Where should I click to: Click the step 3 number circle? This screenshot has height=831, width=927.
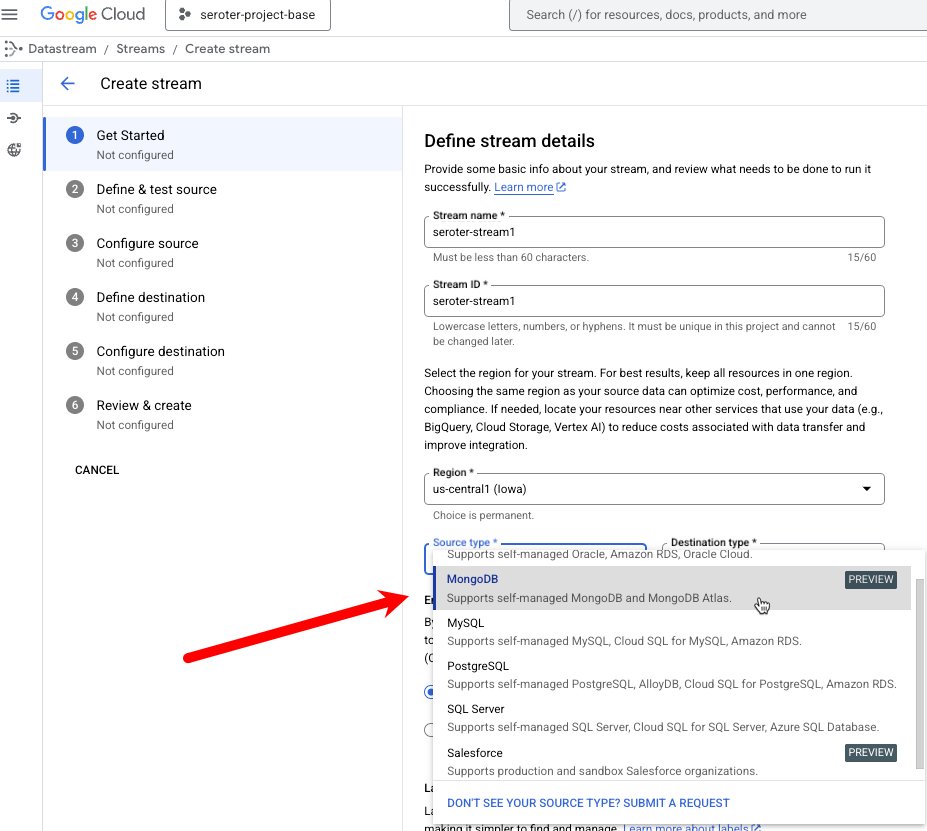click(x=74, y=243)
